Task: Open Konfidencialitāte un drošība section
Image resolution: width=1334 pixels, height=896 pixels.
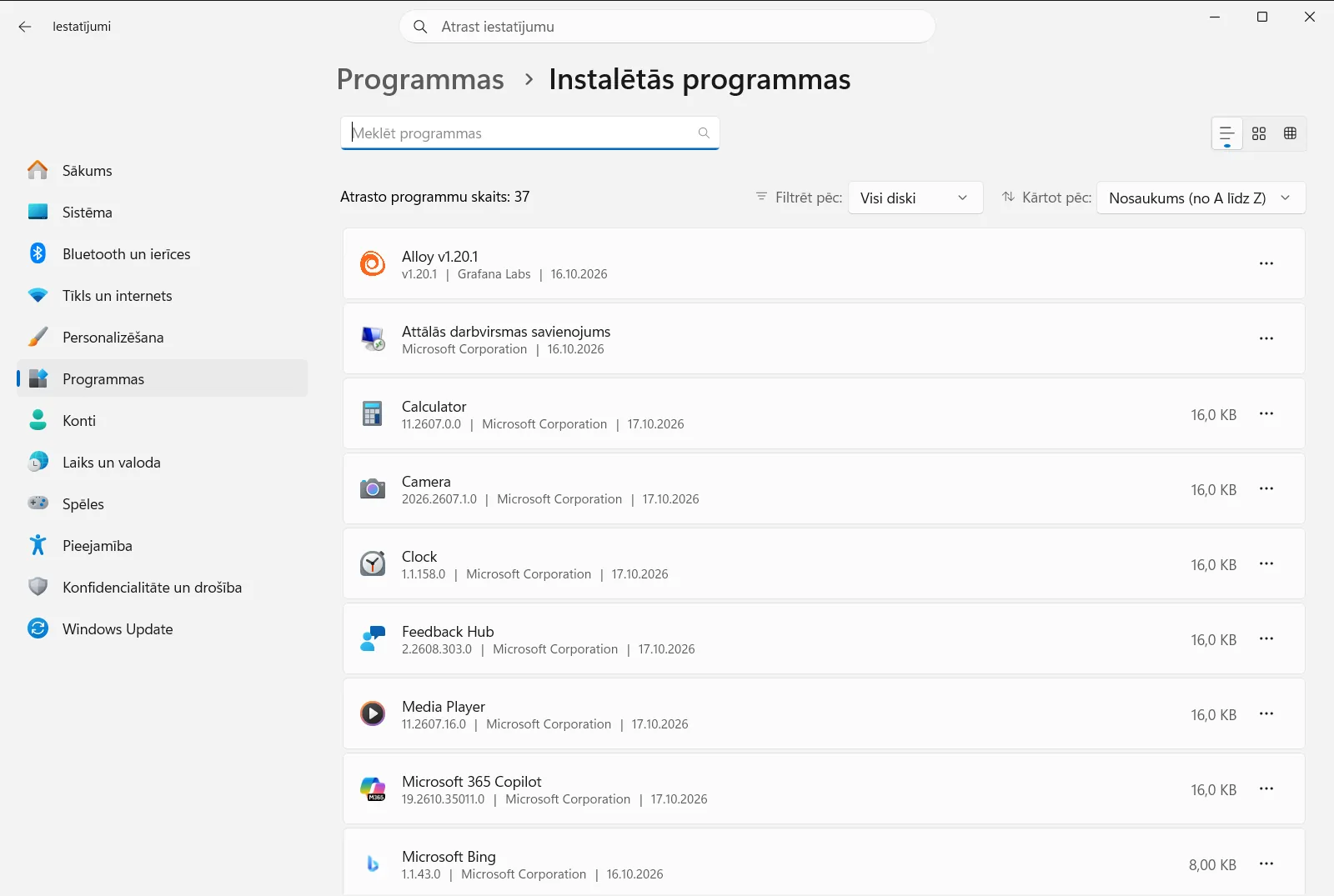Action: [x=162, y=587]
